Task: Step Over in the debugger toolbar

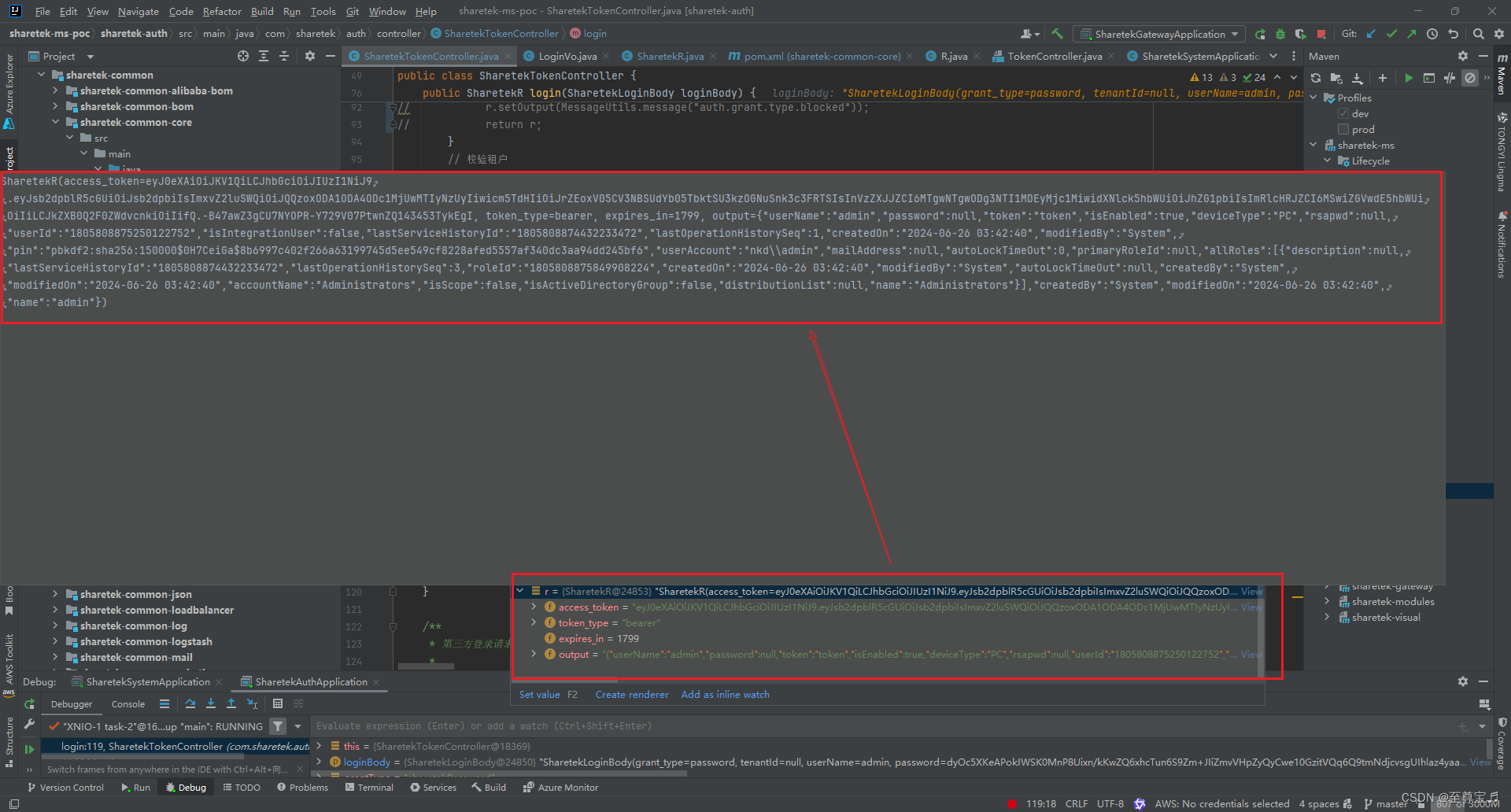Action: 190,703
